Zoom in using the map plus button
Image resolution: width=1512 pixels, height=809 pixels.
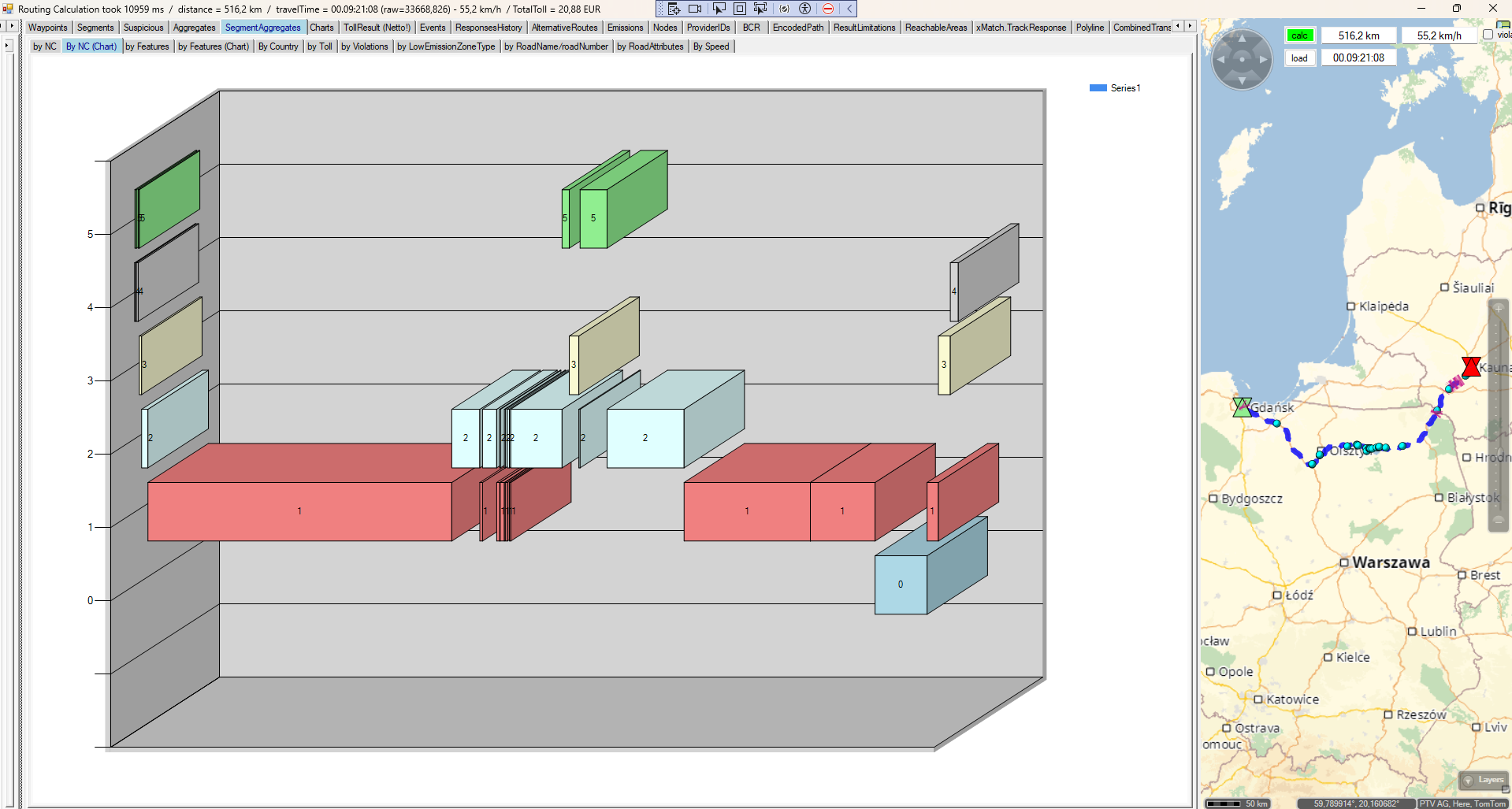coord(1498,309)
